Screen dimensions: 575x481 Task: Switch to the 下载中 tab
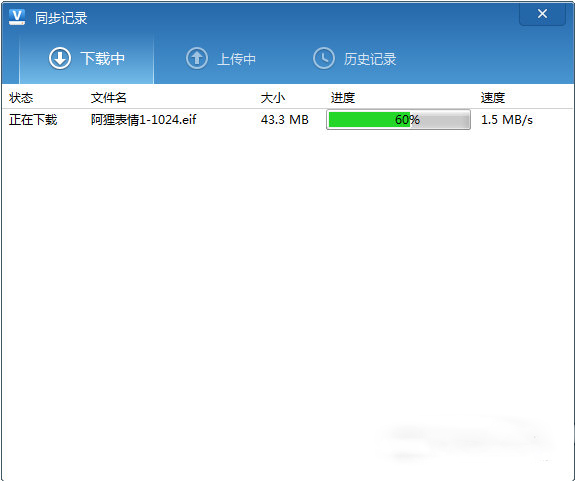(87, 59)
